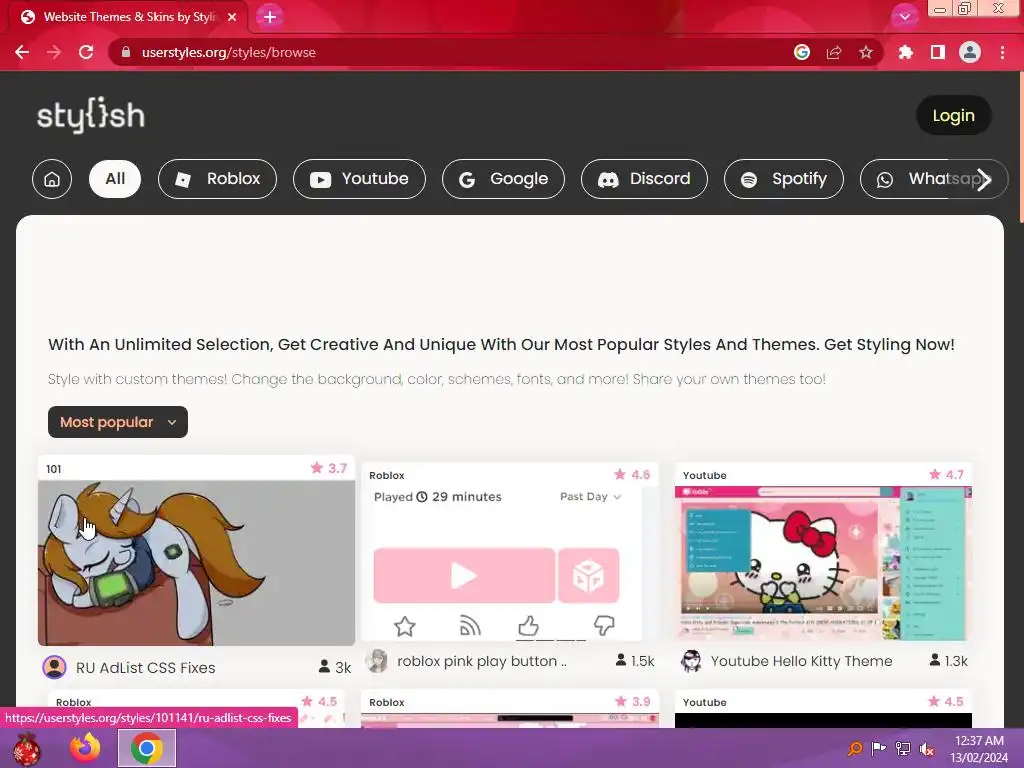The image size is (1024, 768).
Task: Click the browser forward arrow
Action: [x=54, y=52]
